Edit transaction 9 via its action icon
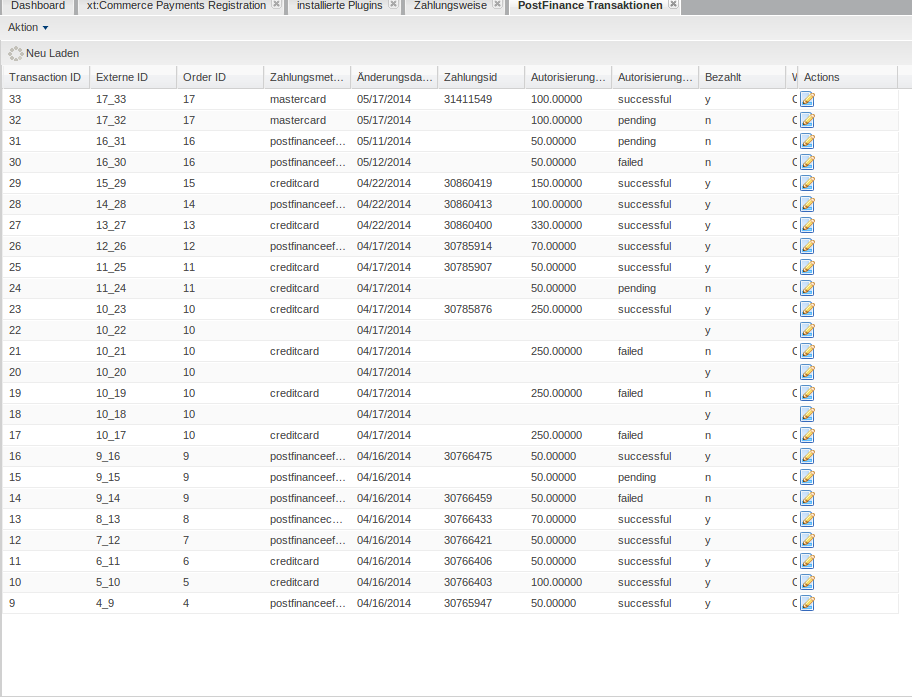This screenshot has width=912, height=697. click(808, 603)
